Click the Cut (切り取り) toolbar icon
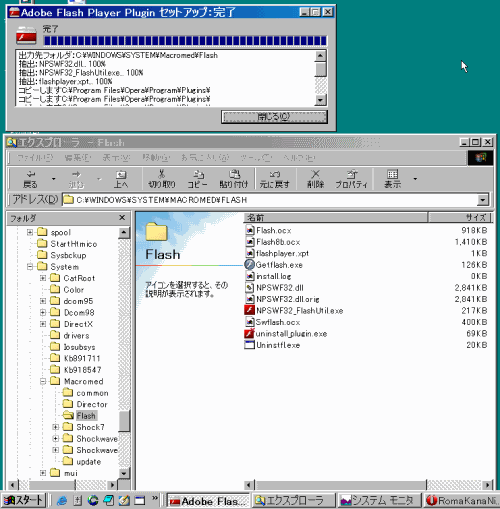The height and width of the screenshot is (509, 500). pyautogui.click(x=162, y=179)
